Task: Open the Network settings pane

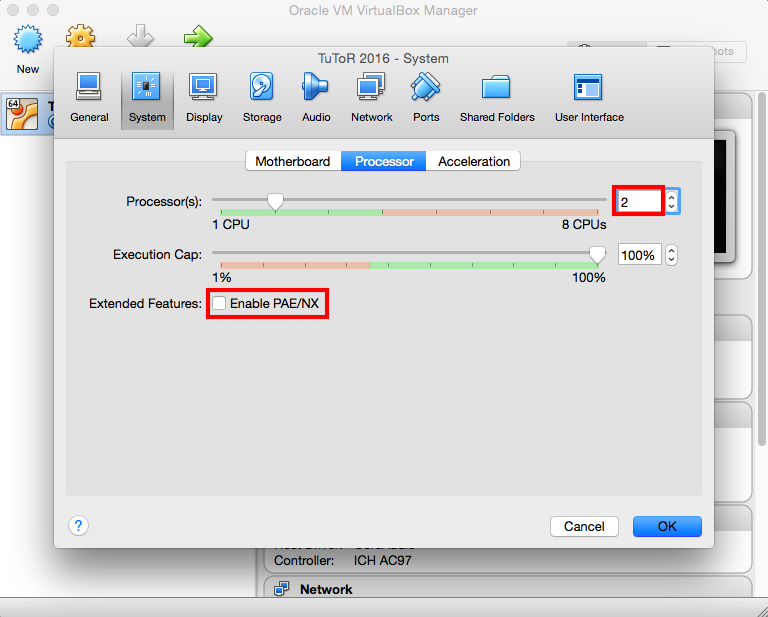Action: (371, 97)
